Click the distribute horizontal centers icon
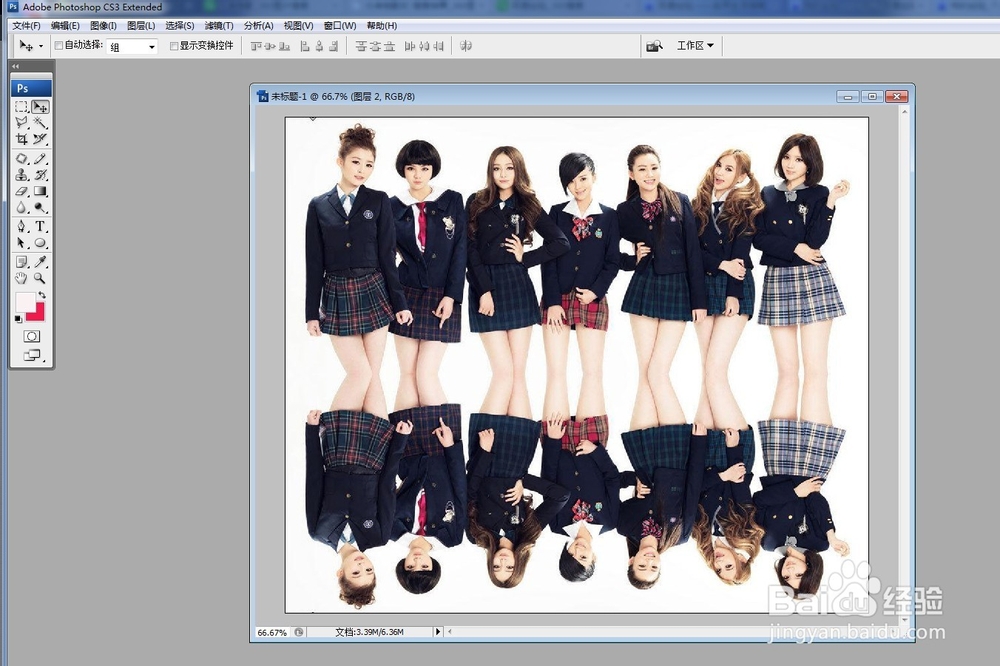Screen dimensions: 1000x666 click(423, 46)
